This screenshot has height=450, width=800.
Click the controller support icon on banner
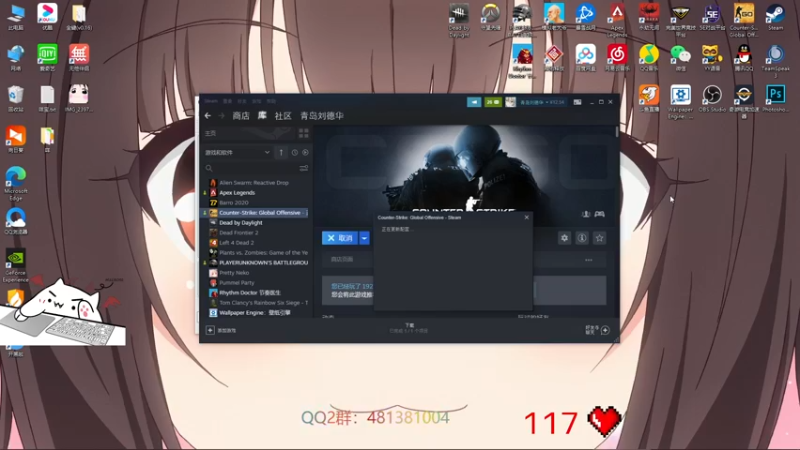599,214
